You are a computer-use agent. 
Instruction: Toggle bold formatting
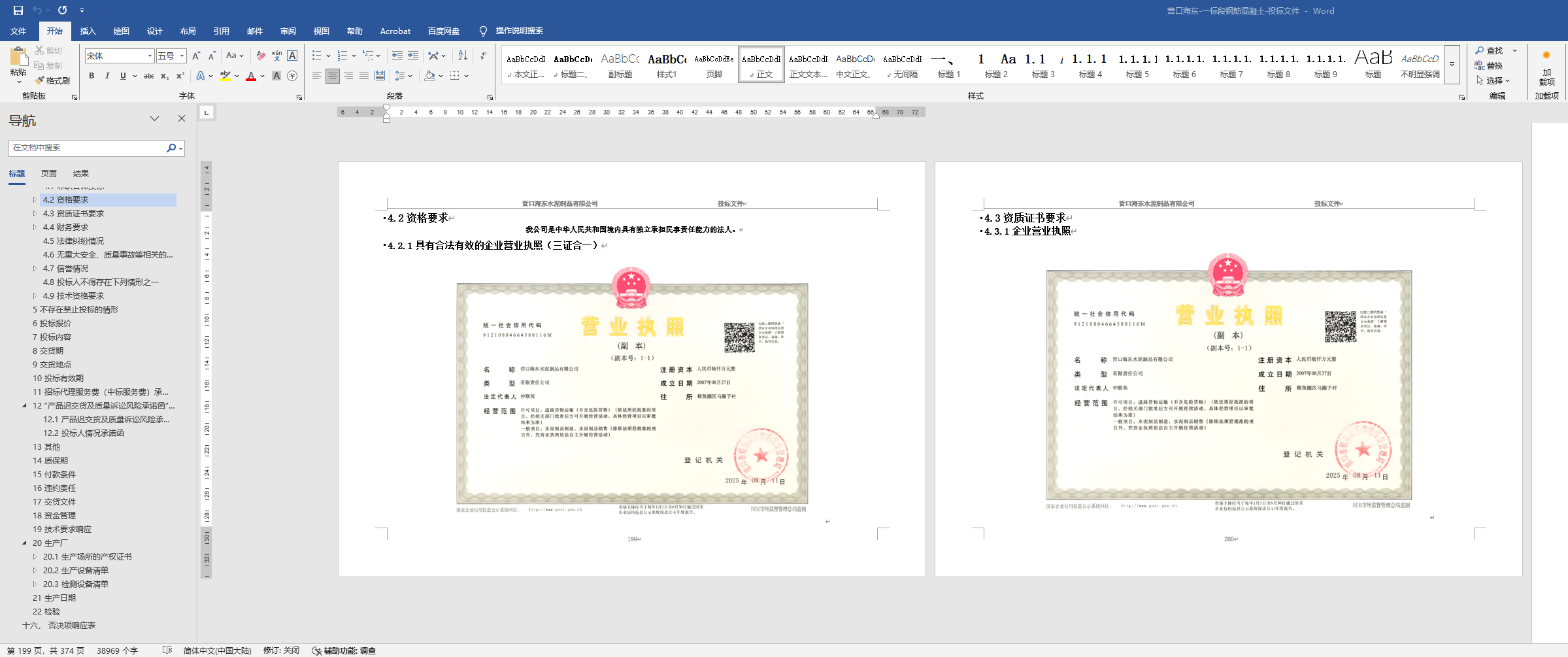[x=92, y=76]
